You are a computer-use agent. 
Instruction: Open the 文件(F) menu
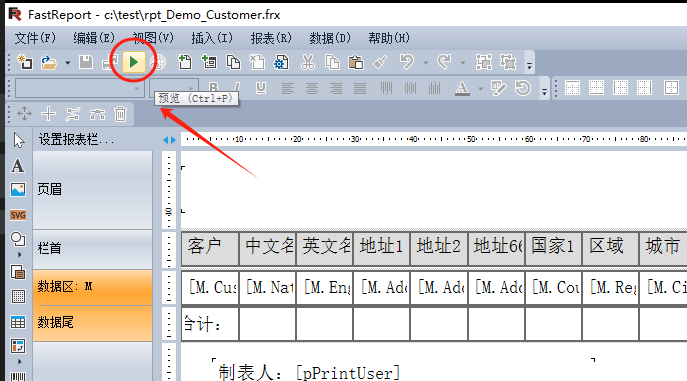[x=35, y=39]
